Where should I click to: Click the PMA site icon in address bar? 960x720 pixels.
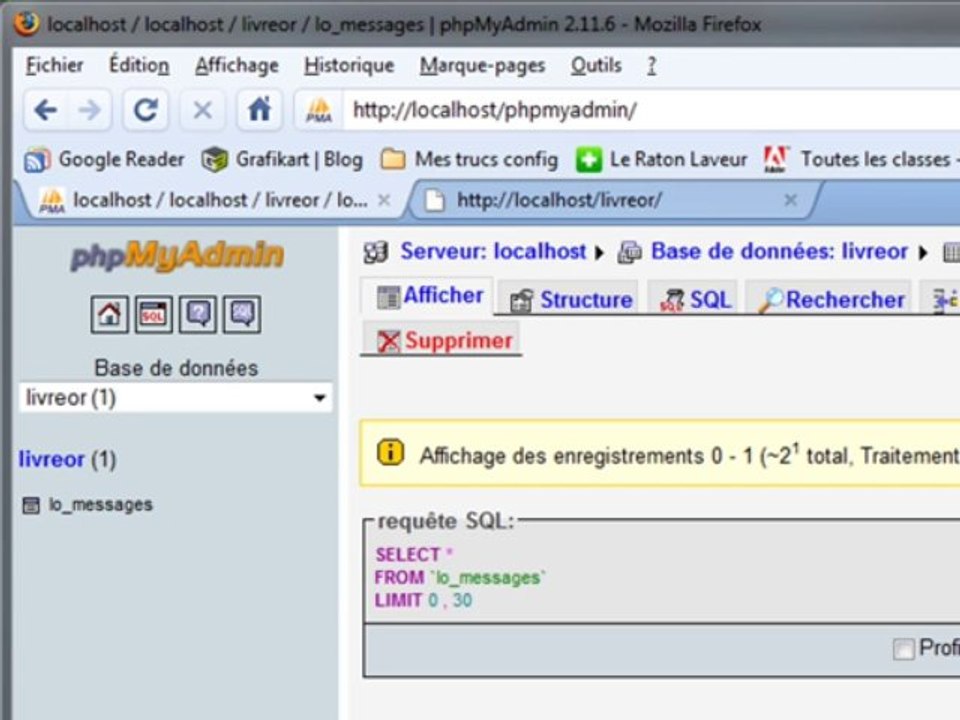point(319,110)
